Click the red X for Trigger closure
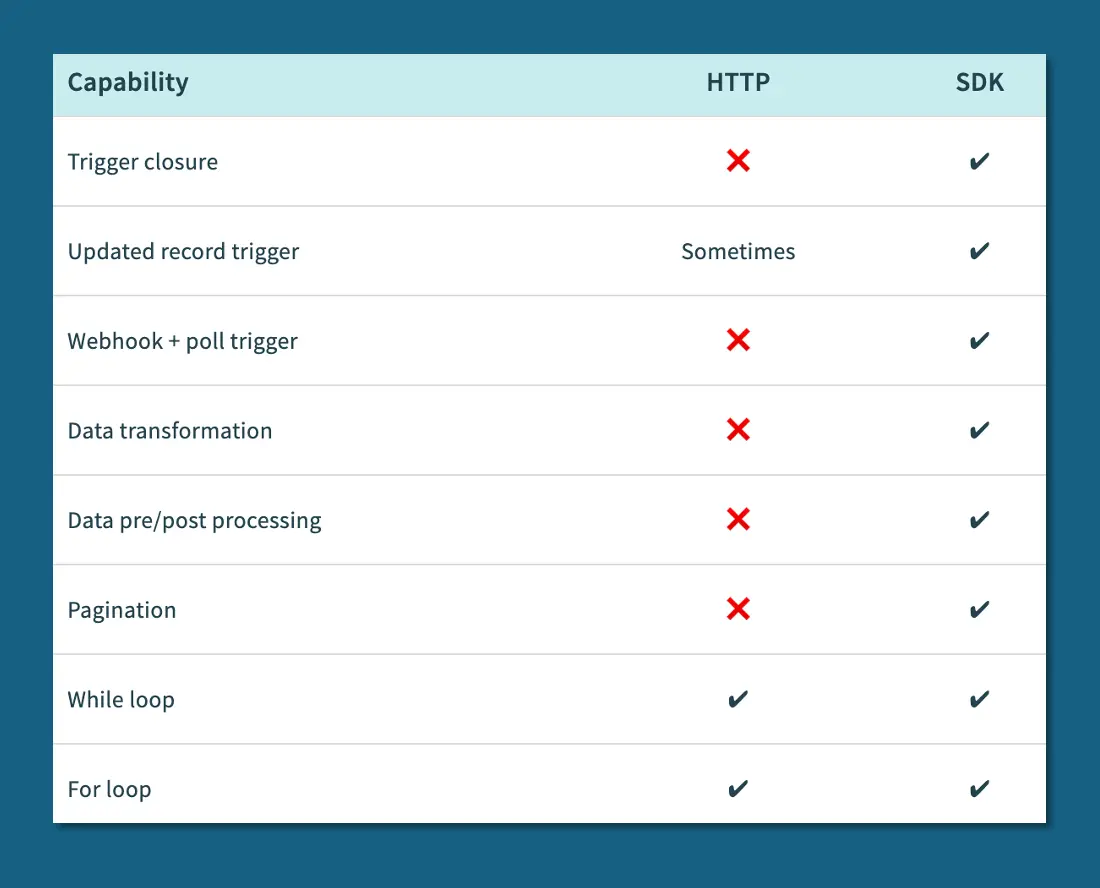1100x888 pixels. [x=738, y=161]
